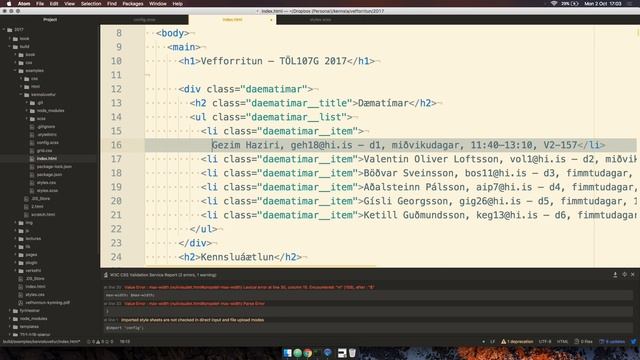Click the Wi-Fi status icon

click(554, 4)
